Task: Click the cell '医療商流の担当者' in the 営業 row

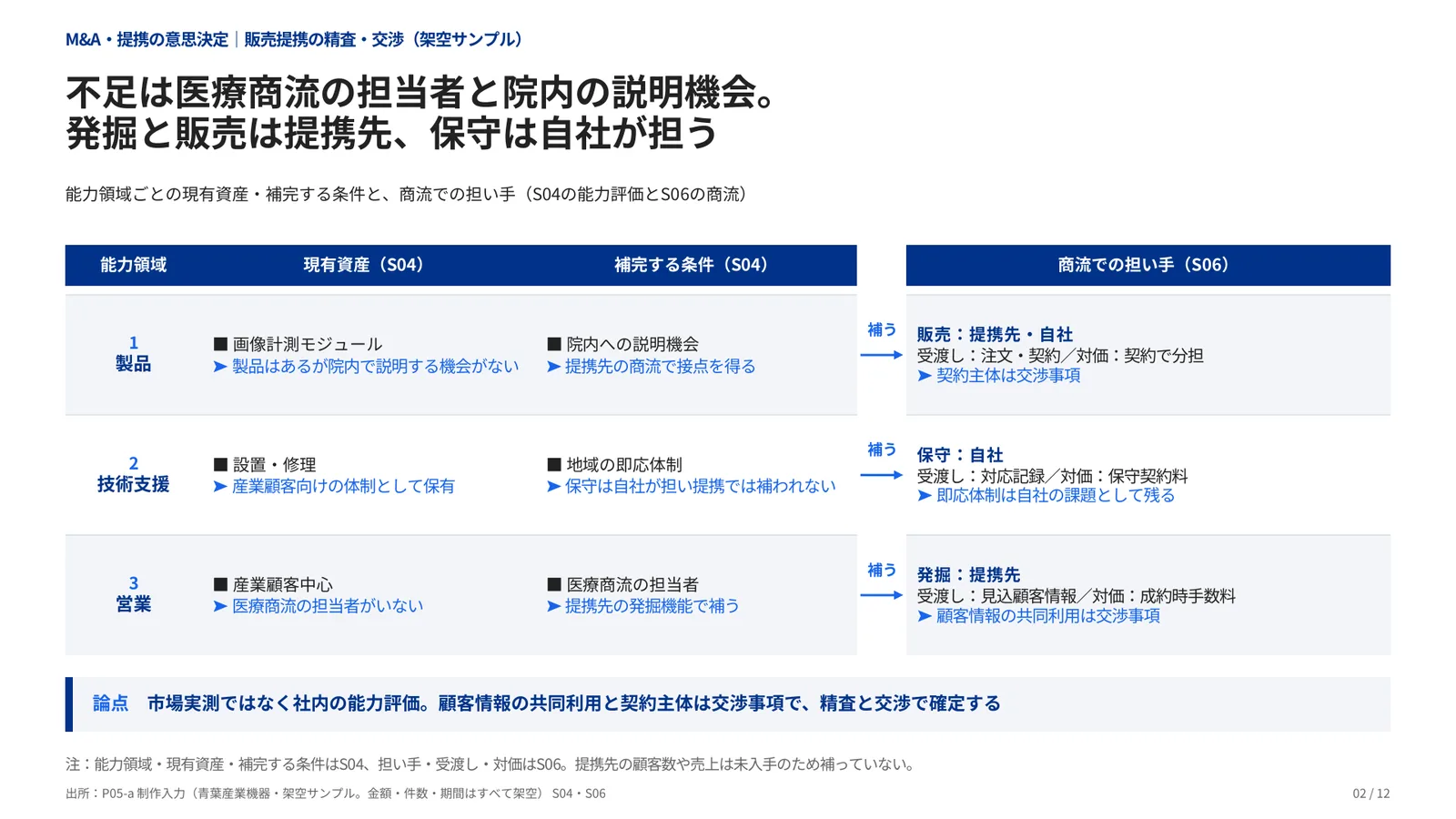Action: (623, 584)
